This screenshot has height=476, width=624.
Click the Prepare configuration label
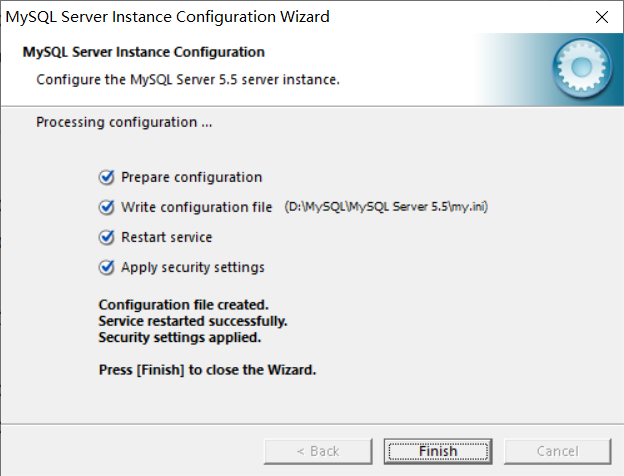point(191,177)
